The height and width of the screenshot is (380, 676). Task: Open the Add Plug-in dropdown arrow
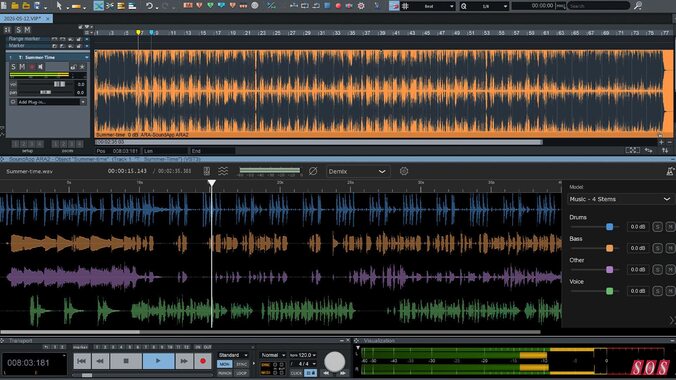(83, 102)
